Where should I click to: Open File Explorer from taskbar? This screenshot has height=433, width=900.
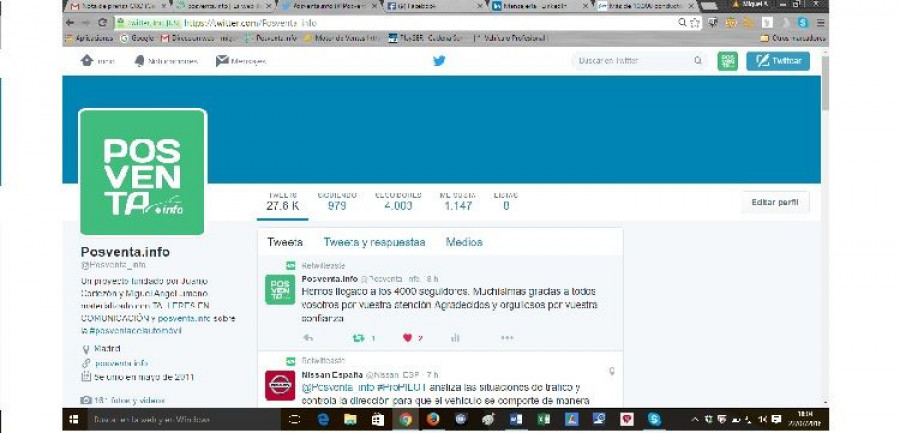click(350, 419)
